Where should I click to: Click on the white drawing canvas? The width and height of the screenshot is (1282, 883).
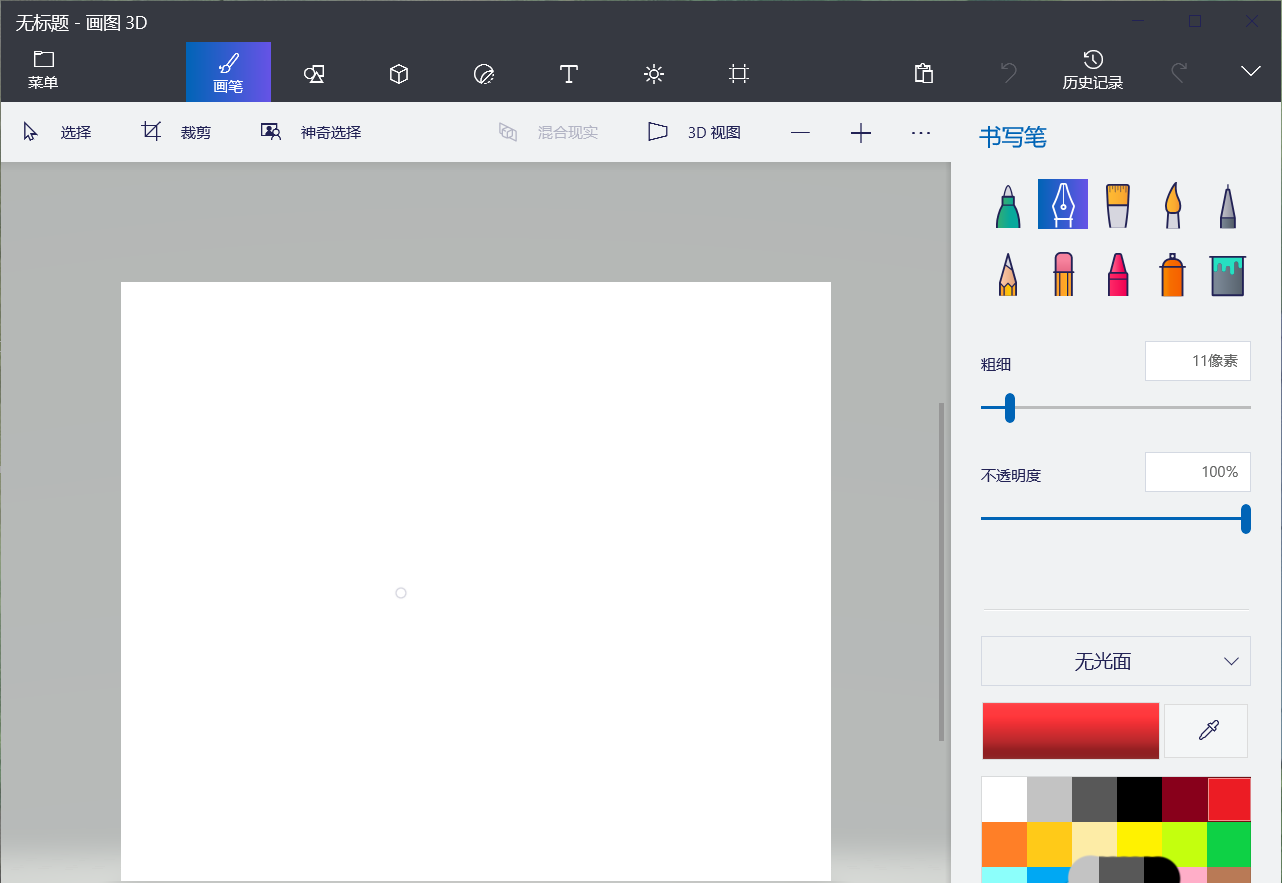(x=476, y=581)
